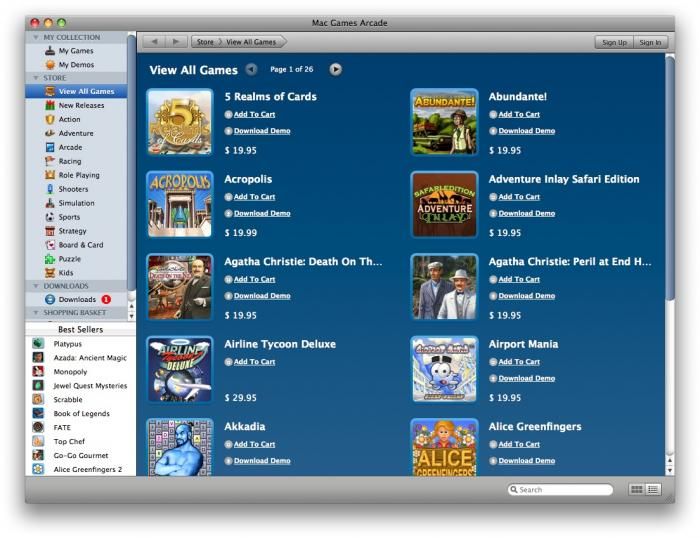Open the Acropolis game thumbnail
The height and width of the screenshot is (538, 700).
pos(180,204)
